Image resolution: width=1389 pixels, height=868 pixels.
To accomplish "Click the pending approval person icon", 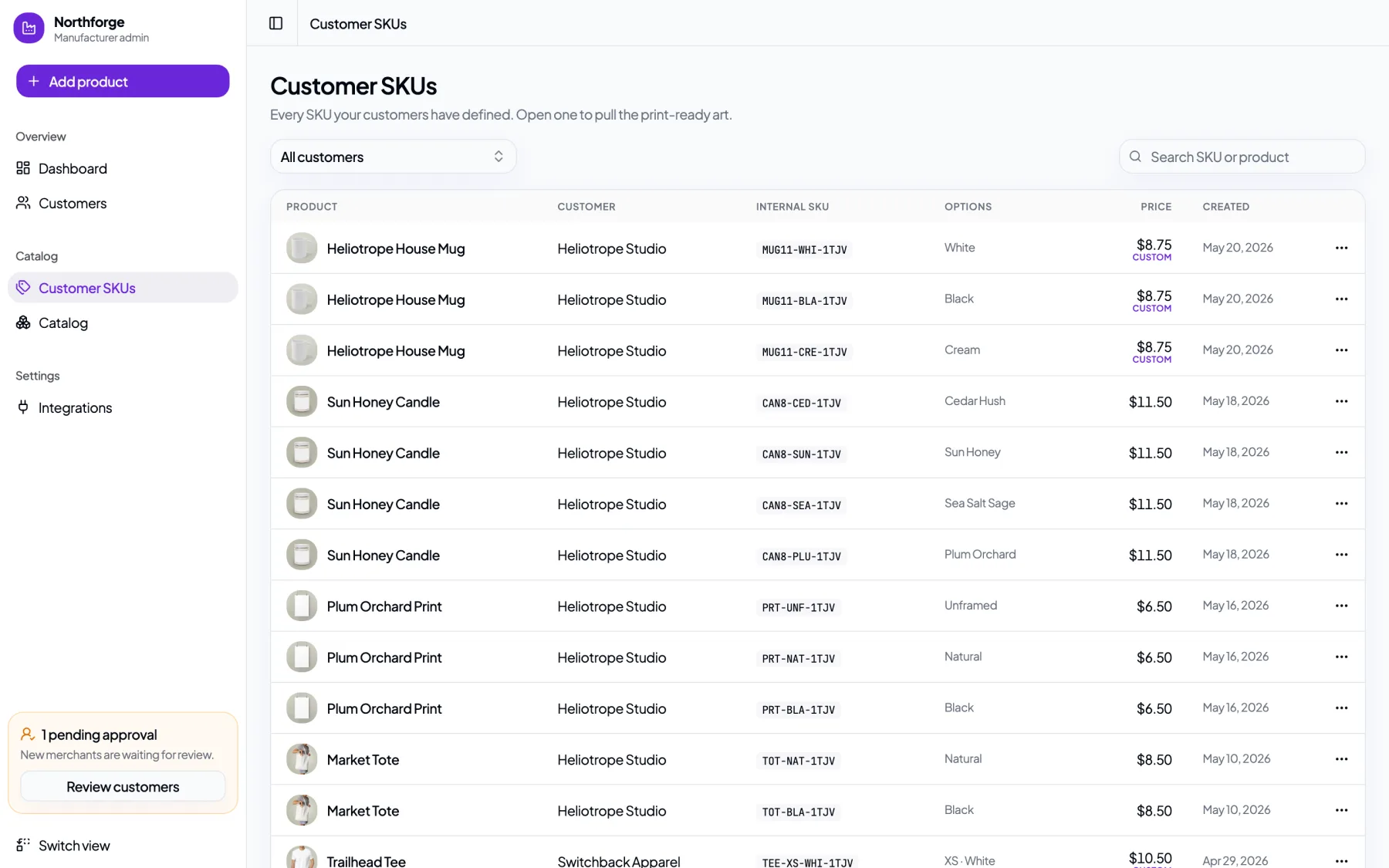I will click(x=28, y=734).
